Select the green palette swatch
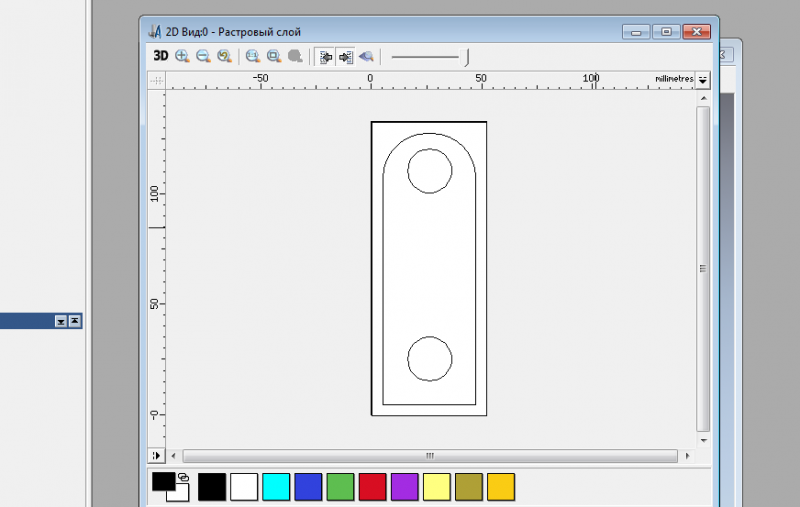This screenshot has height=507, width=800. [340, 487]
